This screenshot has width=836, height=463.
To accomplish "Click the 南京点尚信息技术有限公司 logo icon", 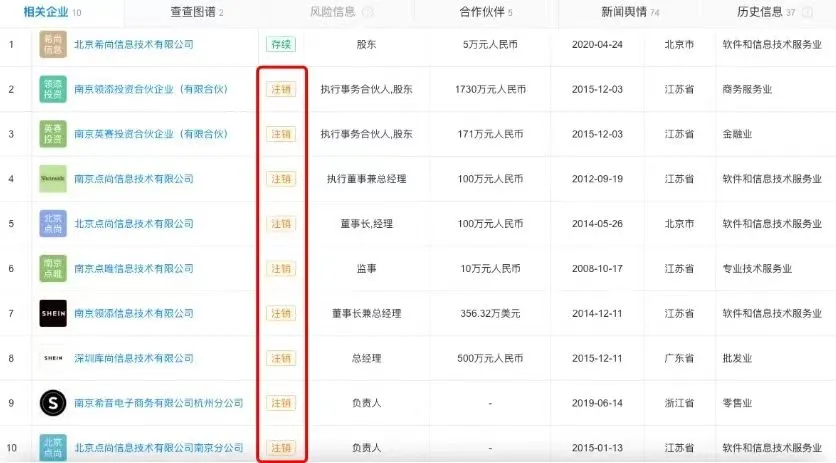I will point(53,179).
